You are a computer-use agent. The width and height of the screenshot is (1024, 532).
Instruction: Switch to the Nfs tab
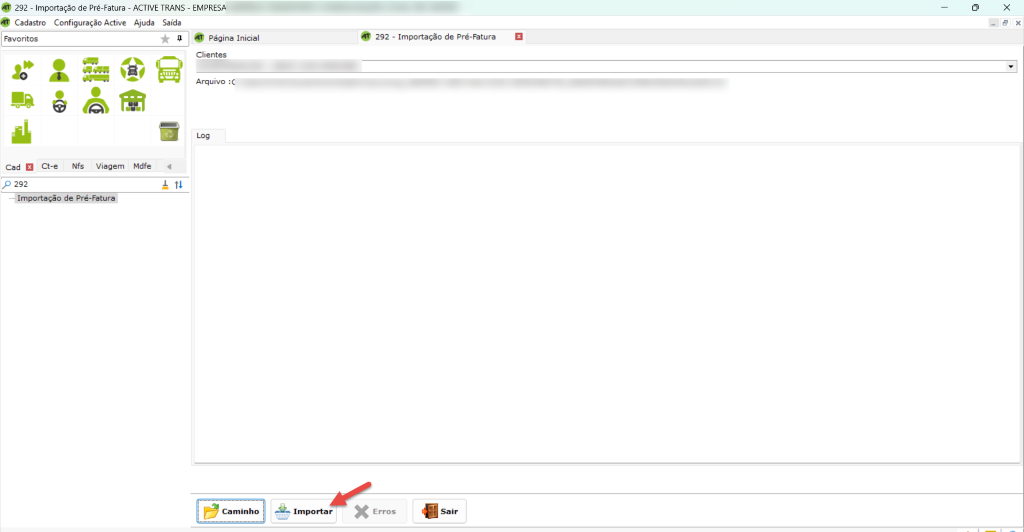point(78,166)
